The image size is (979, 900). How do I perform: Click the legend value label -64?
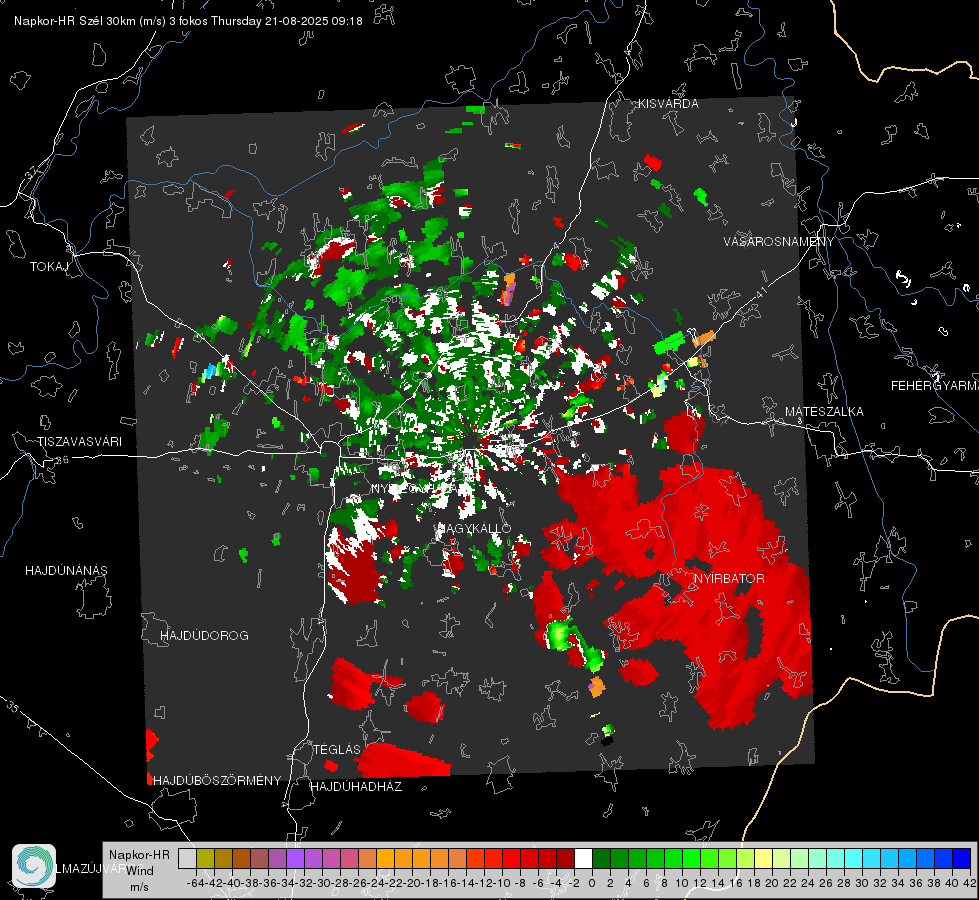pos(196,883)
